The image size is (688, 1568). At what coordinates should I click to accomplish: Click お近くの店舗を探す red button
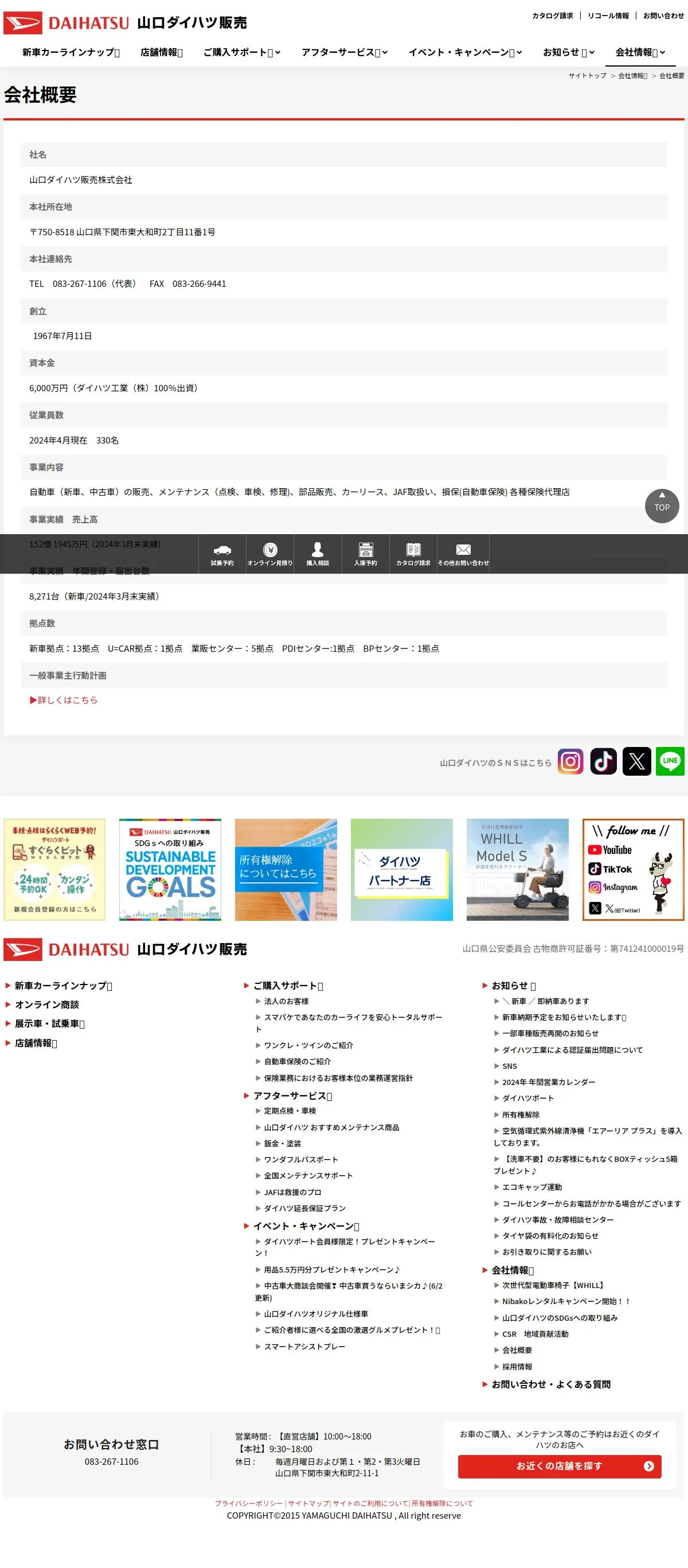pos(560,1466)
